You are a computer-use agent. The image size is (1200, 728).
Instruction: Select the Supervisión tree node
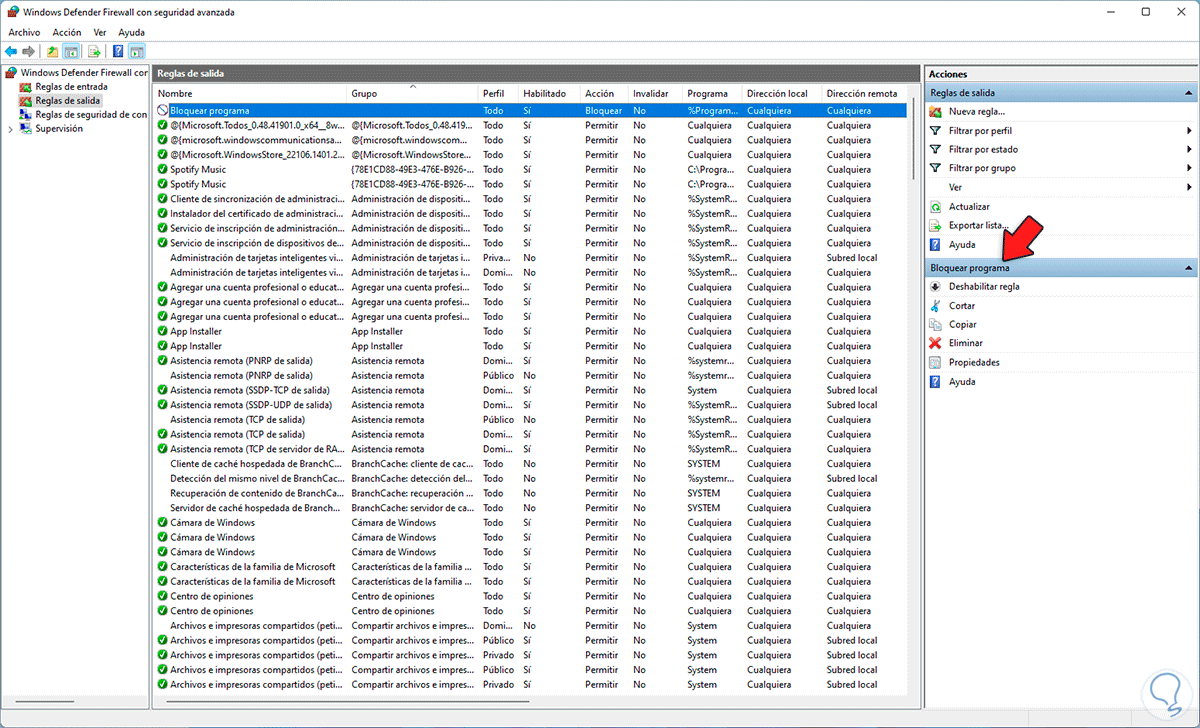point(59,128)
